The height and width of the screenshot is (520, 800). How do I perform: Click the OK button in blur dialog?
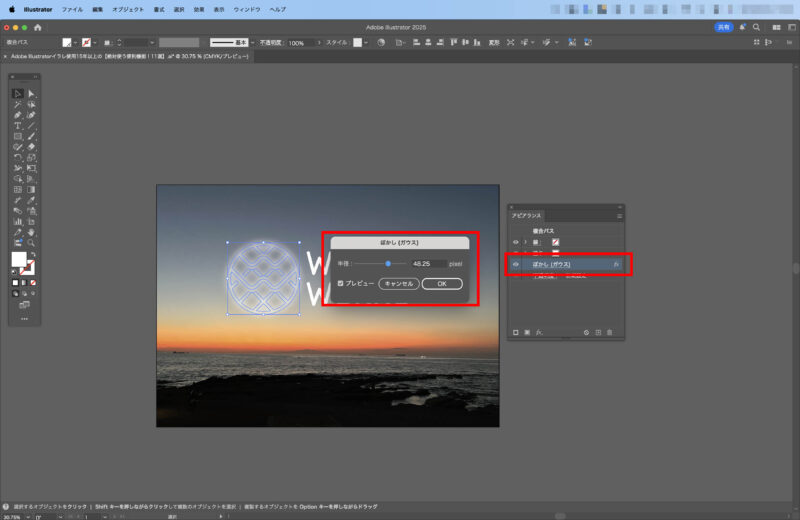pyautogui.click(x=441, y=283)
